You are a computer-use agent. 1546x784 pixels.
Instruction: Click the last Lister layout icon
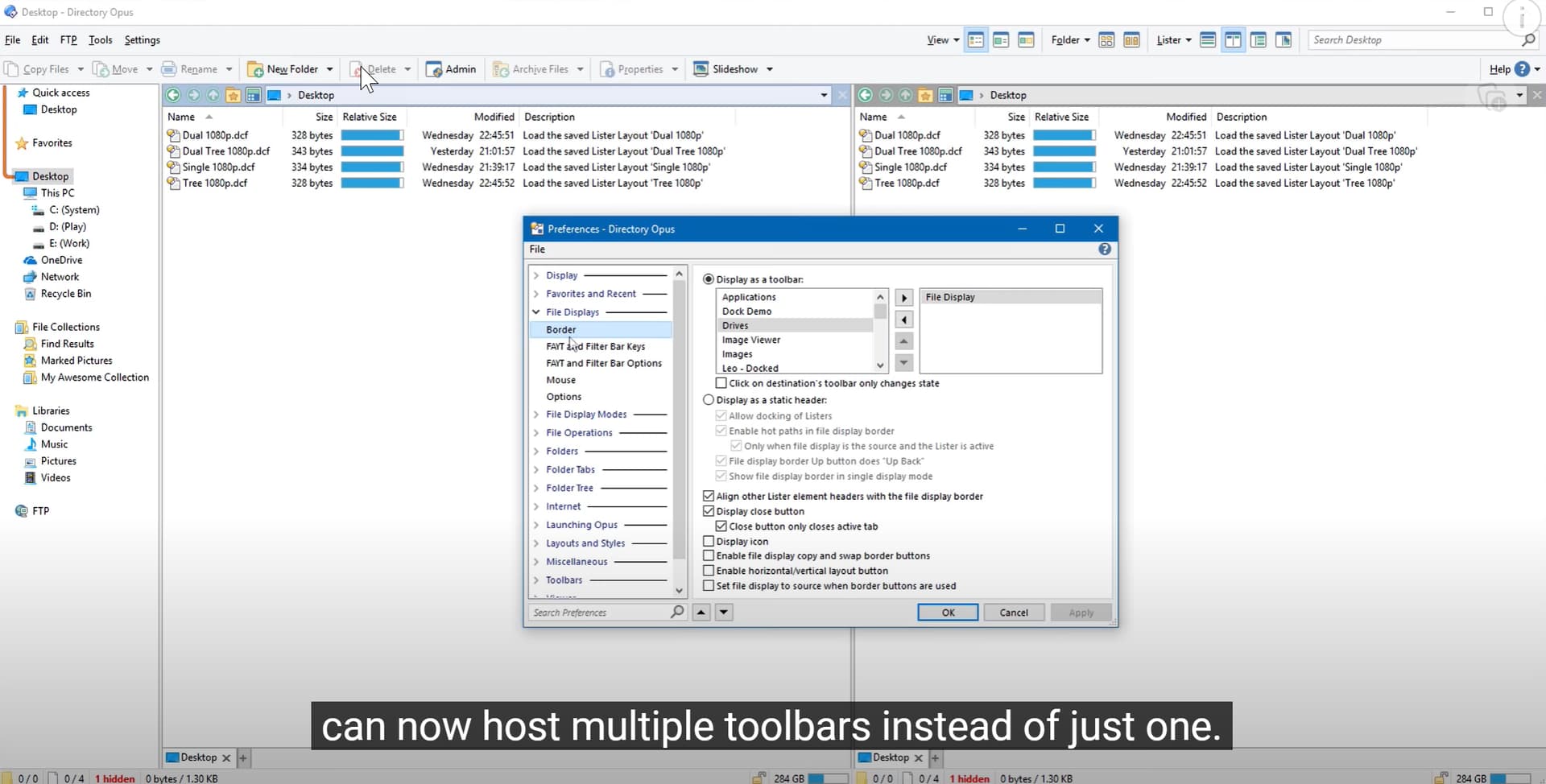(x=1284, y=40)
